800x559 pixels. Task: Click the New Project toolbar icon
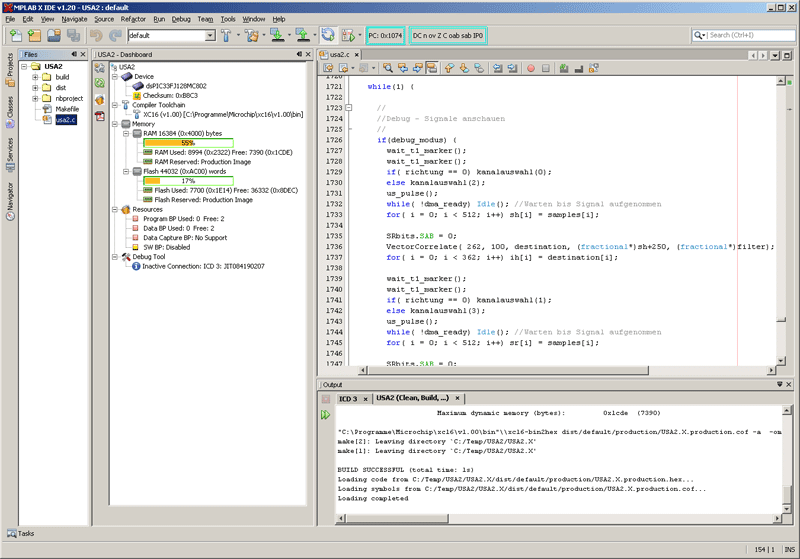pos(35,35)
